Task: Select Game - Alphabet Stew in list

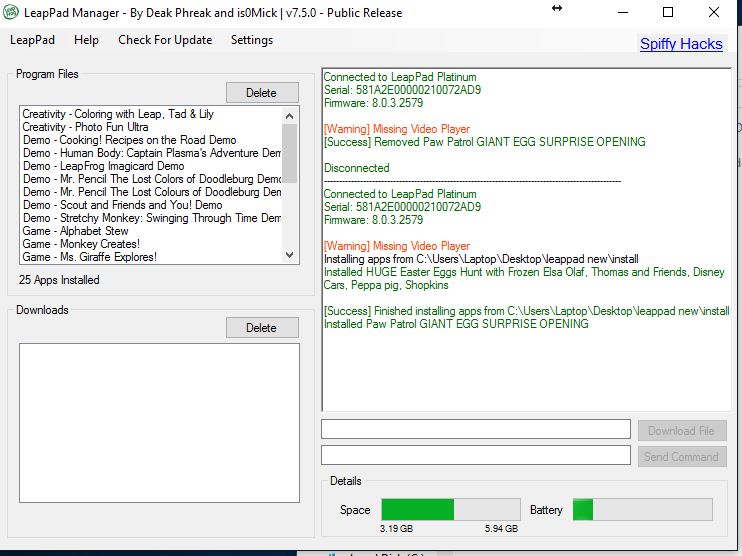Action: click(x=75, y=231)
